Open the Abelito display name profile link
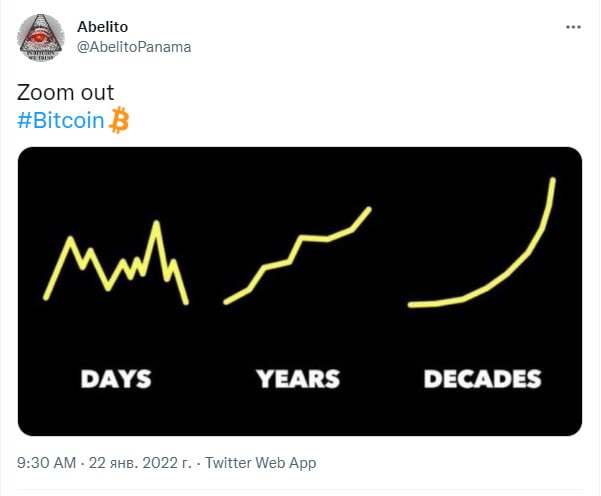601x496 pixels. (102, 26)
